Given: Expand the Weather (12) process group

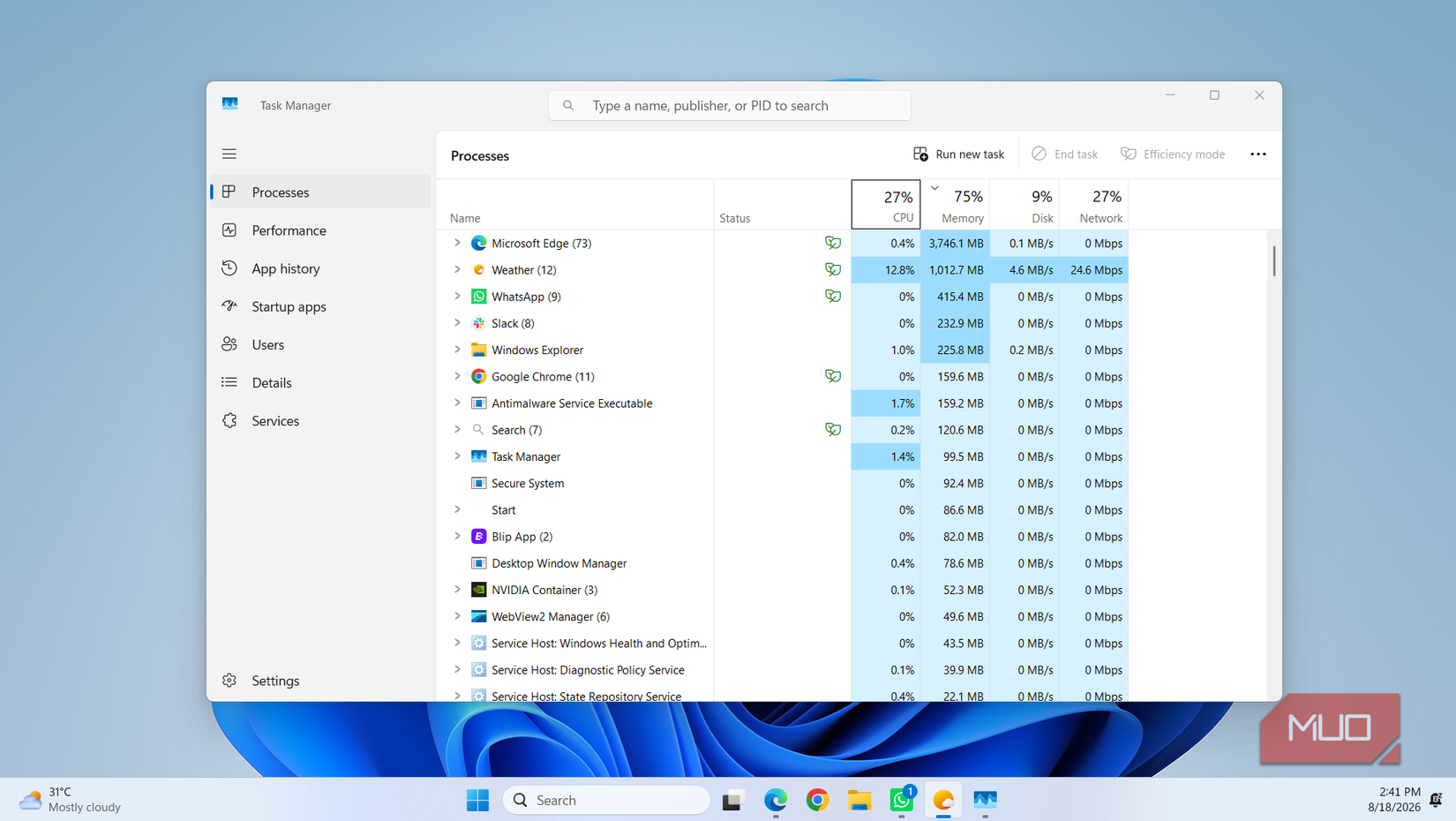Looking at the screenshot, I should click(457, 269).
